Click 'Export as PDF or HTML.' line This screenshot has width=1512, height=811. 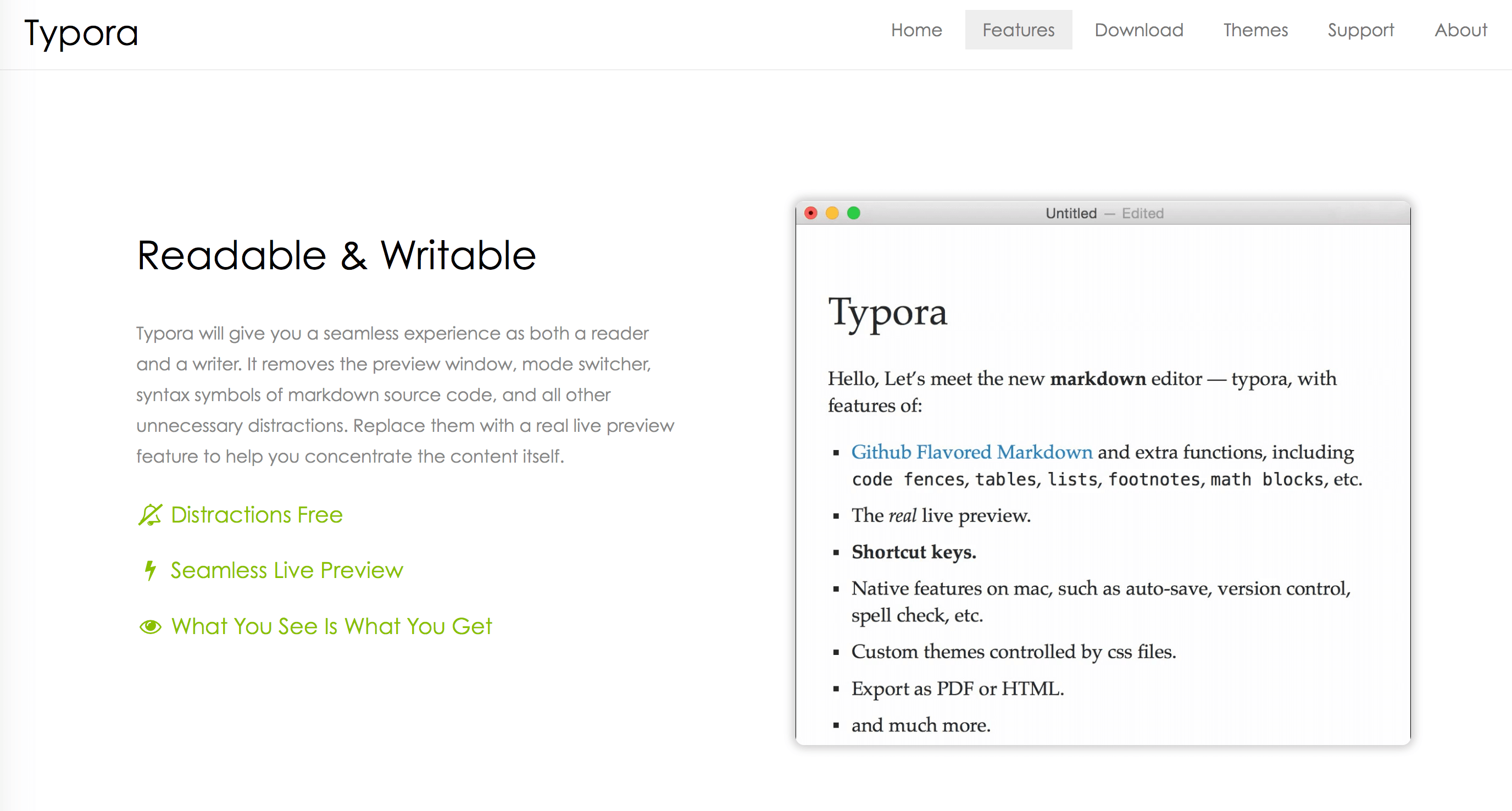[958, 688]
